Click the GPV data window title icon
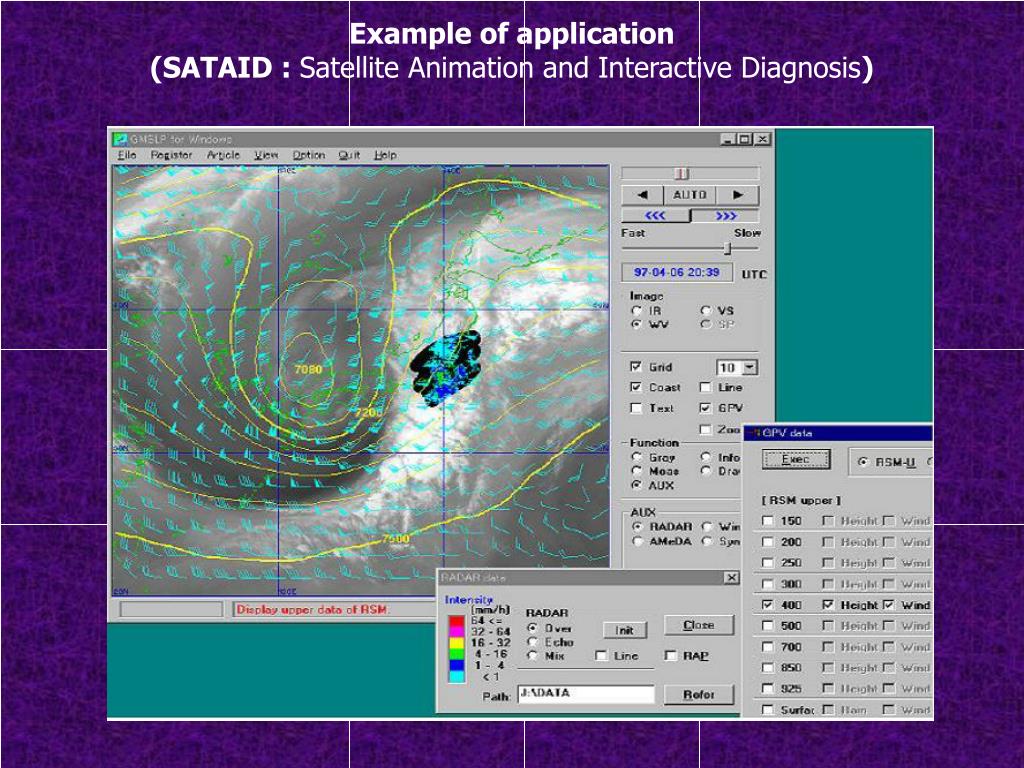The height and width of the screenshot is (768, 1024). pos(753,433)
